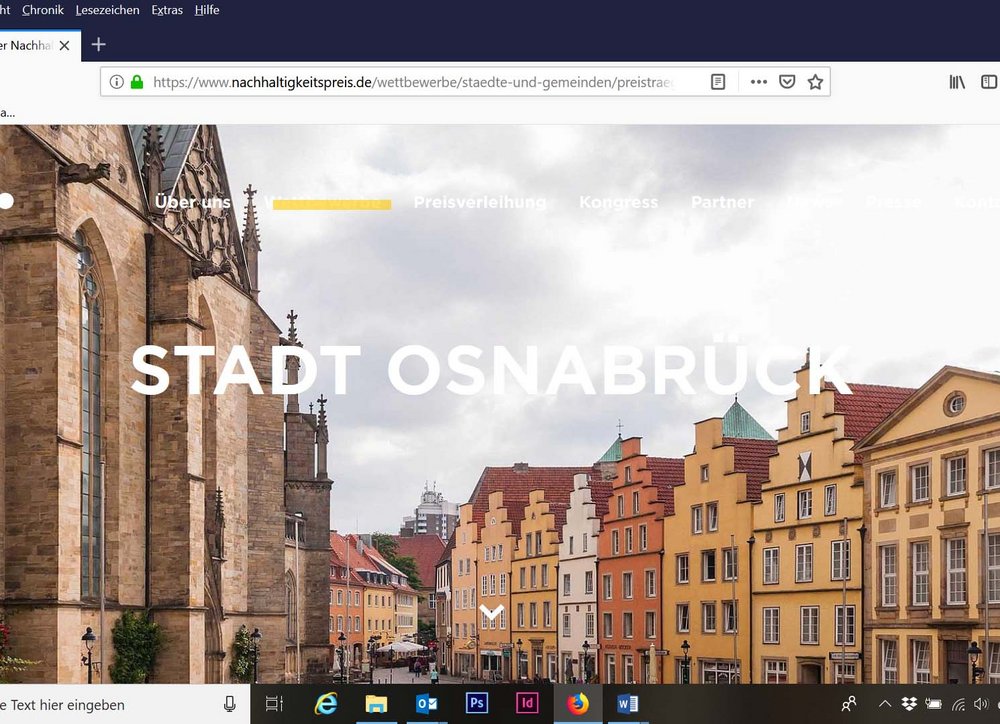Launch Photoshop from the taskbar

pos(477,704)
